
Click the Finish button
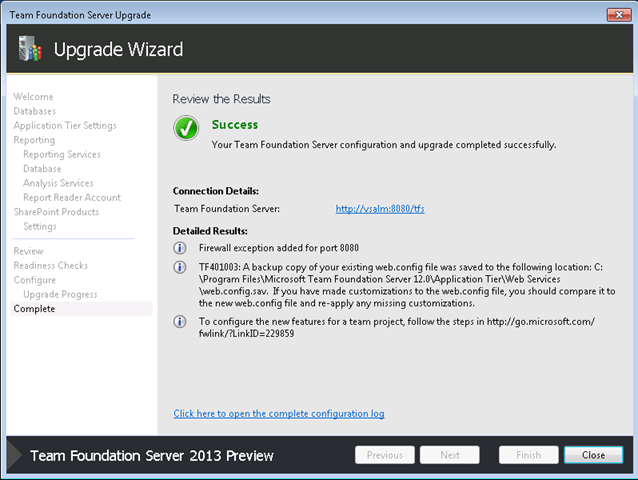(x=529, y=455)
